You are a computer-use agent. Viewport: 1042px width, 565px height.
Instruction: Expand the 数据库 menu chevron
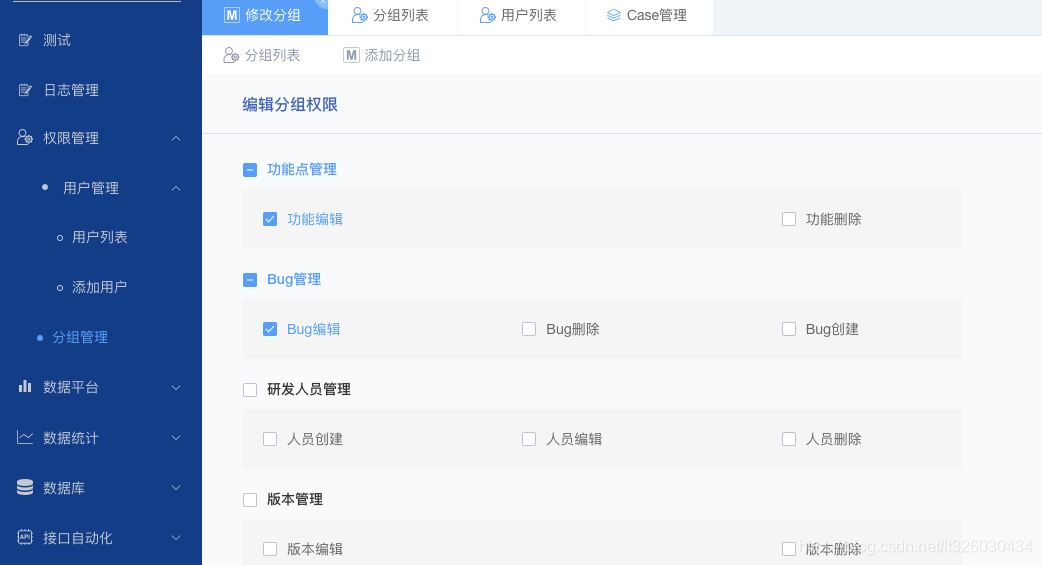point(176,487)
